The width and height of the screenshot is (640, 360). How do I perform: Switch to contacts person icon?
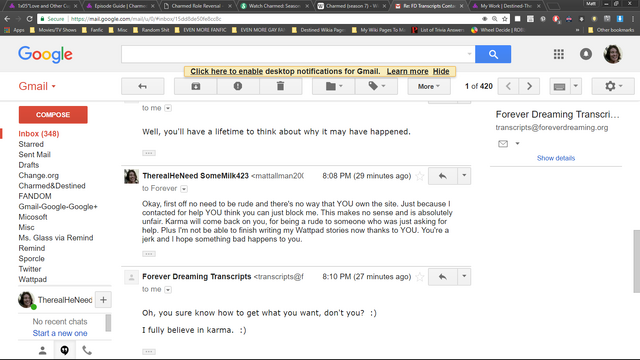pyautogui.click(x=42, y=350)
